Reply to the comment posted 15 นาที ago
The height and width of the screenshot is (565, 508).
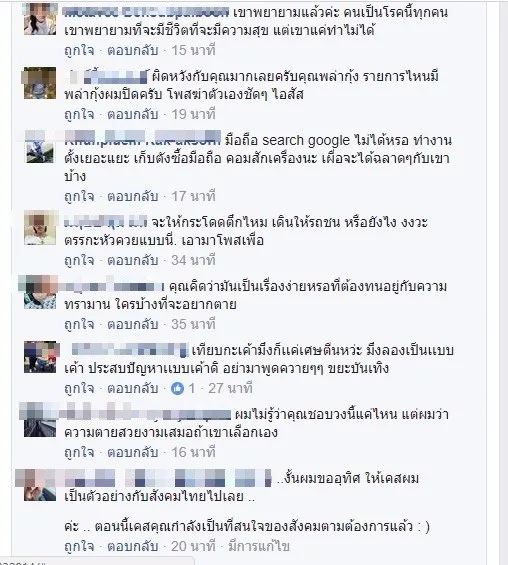coord(133,50)
